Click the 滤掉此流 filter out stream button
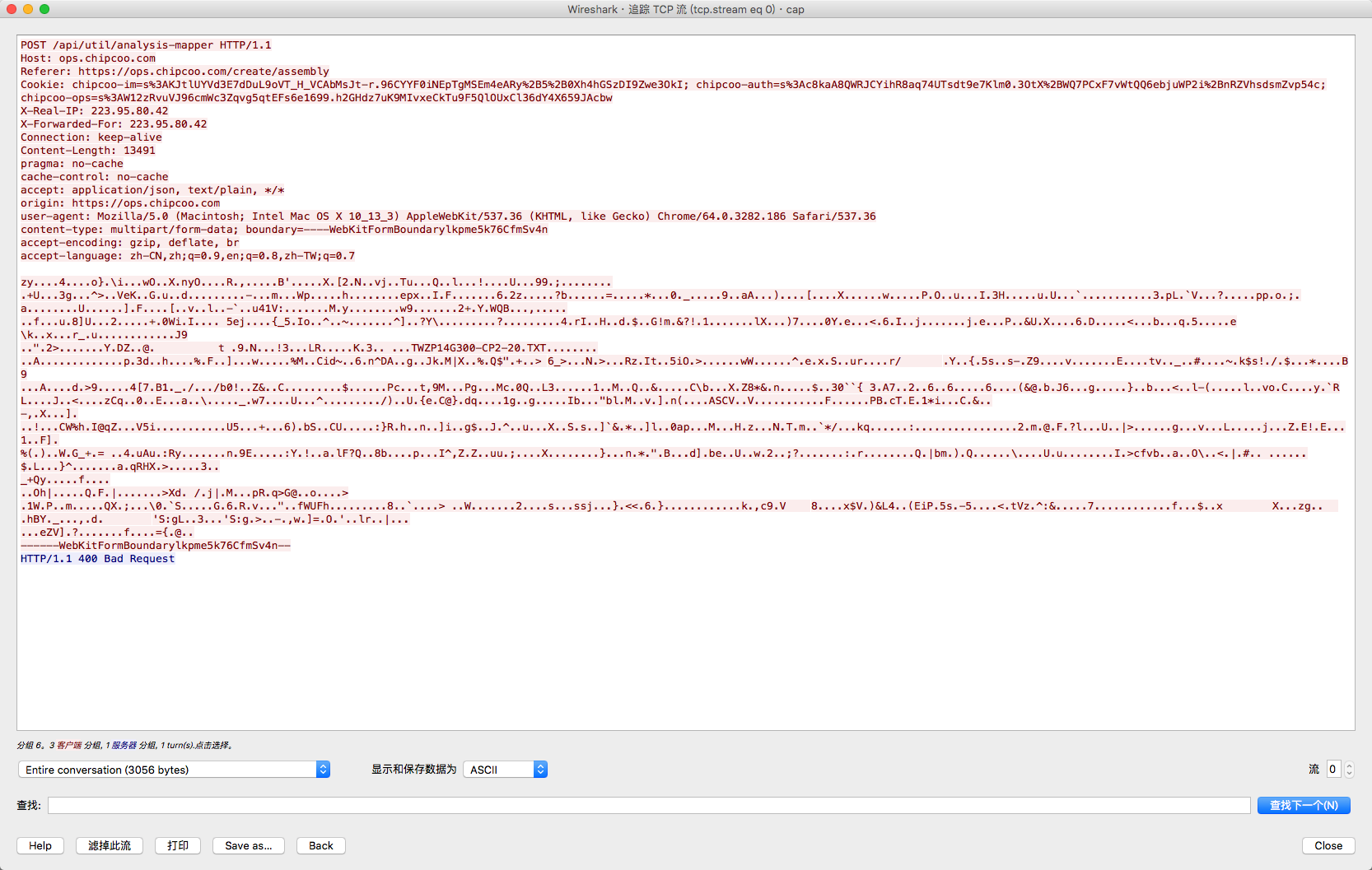The width and height of the screenshot is (1372, 870). click(110, 845)
